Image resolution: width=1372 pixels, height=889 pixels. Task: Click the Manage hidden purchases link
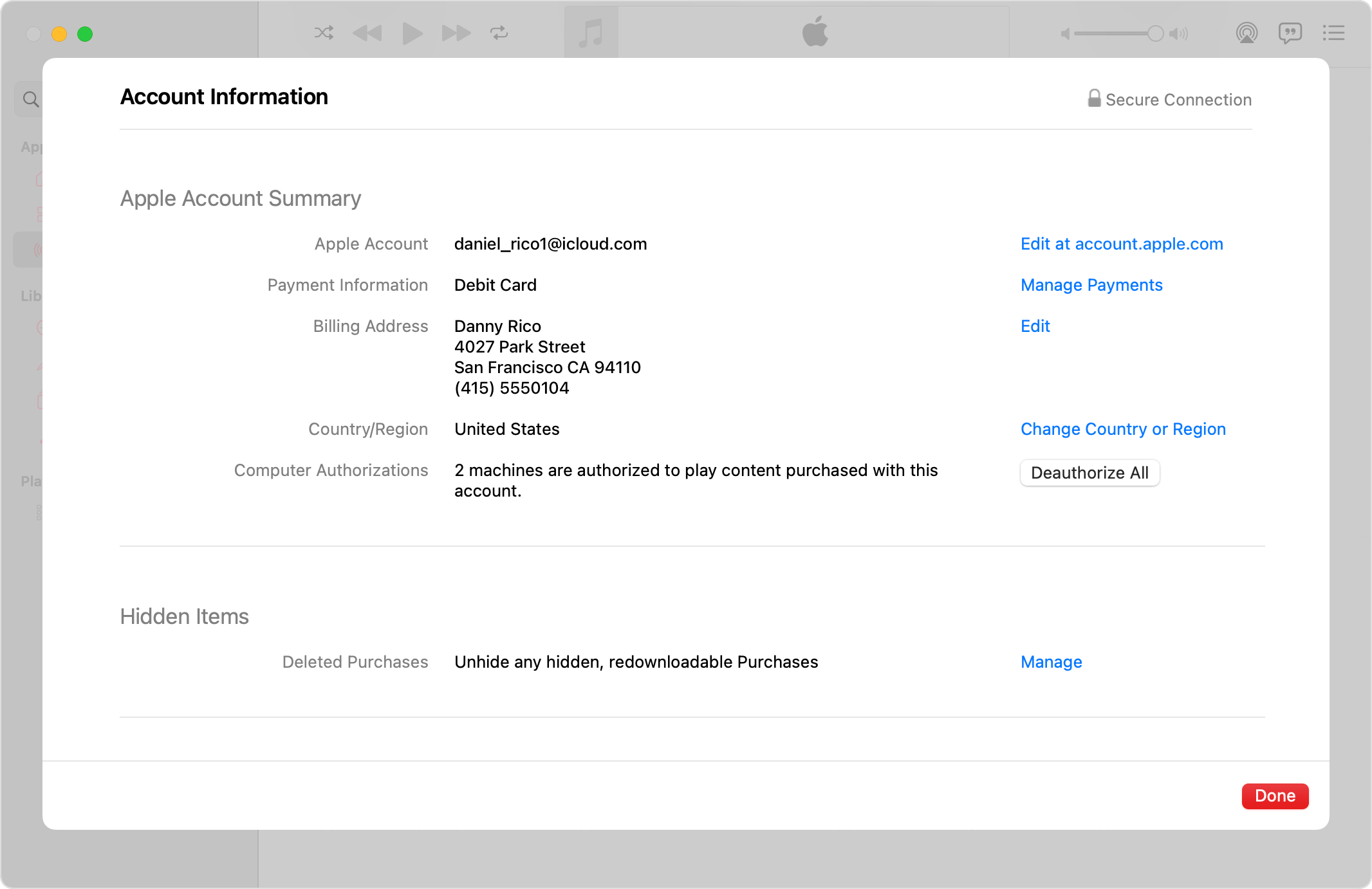[1050, 661]
